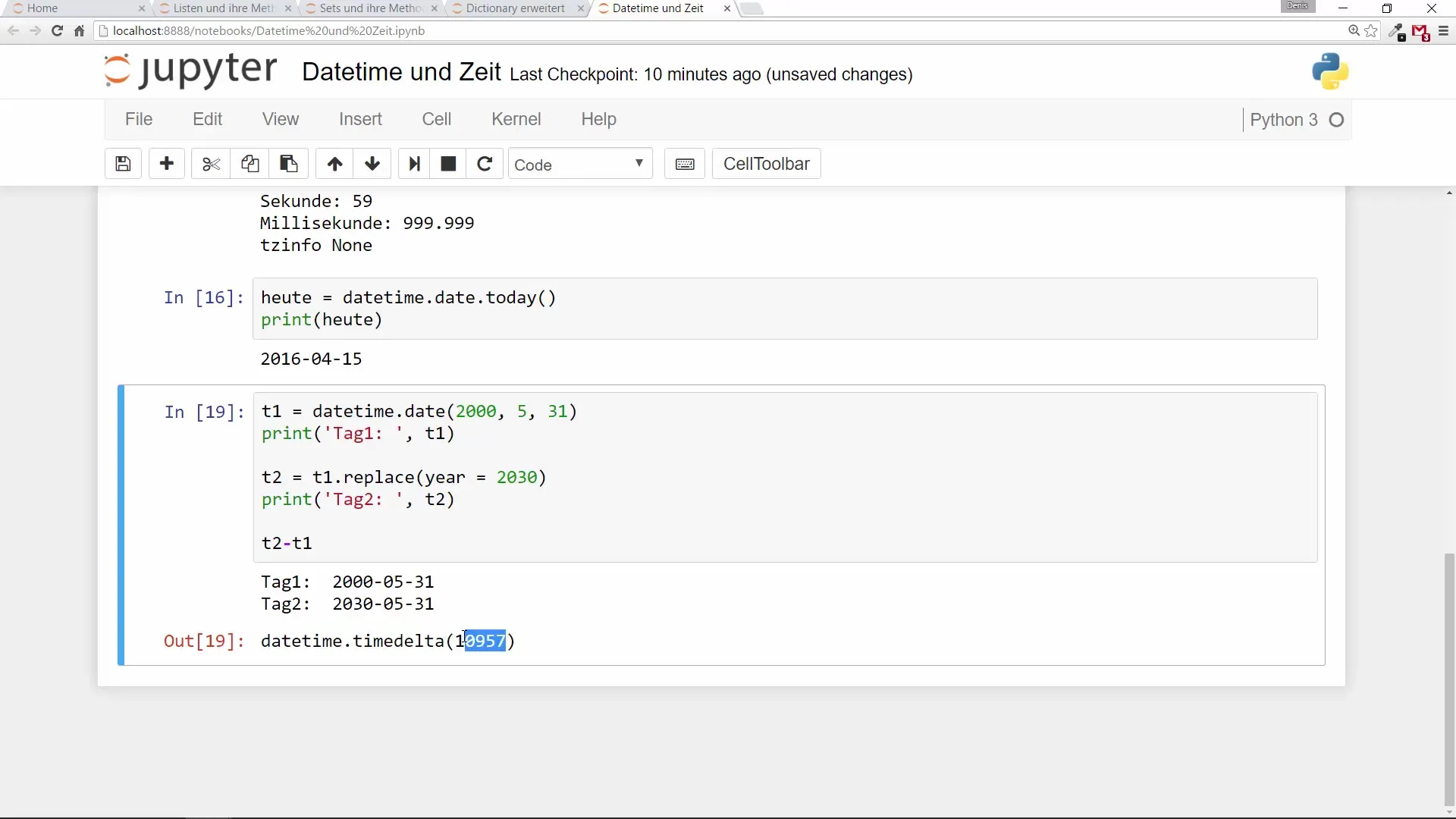Click output text 2016-04-15
Viewport: 1456px width, 819px height.
coord(311,359)
